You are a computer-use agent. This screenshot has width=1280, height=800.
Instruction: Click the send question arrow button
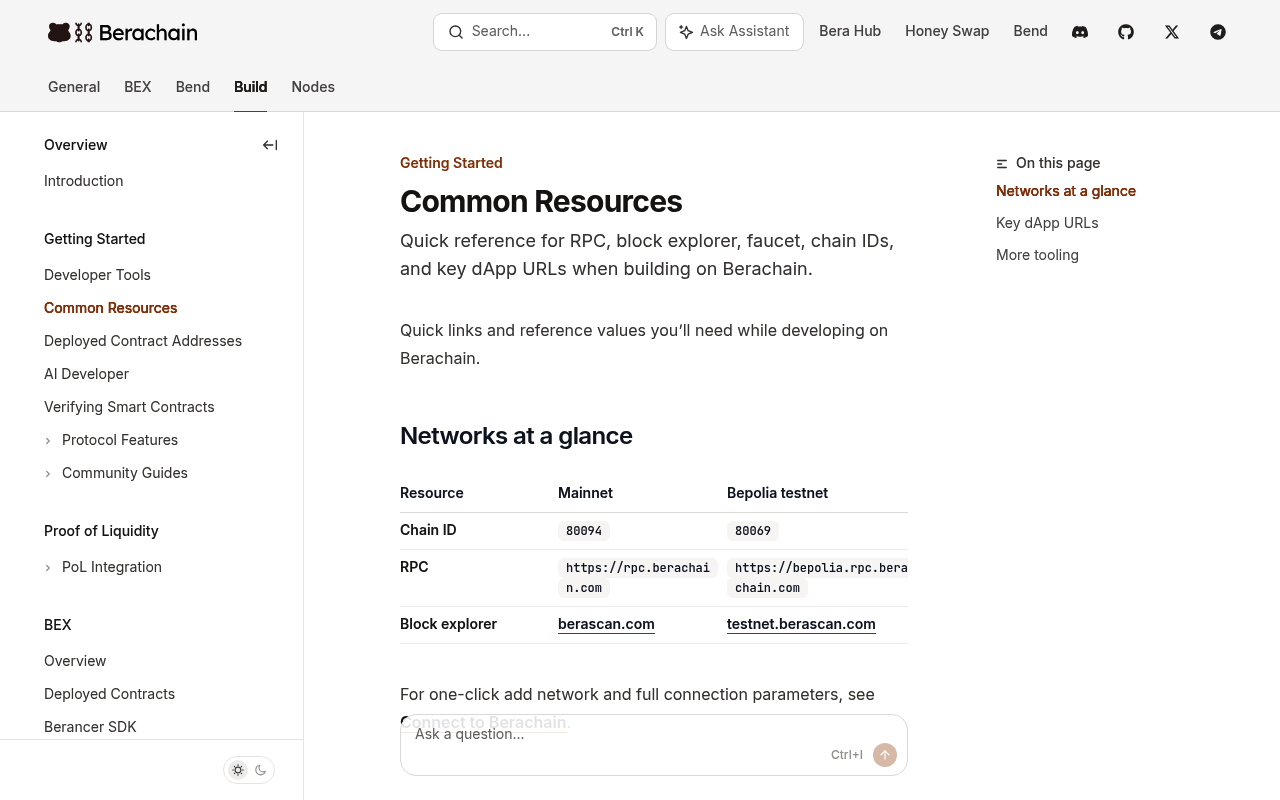pyautogui.click(x=885, y=755)
